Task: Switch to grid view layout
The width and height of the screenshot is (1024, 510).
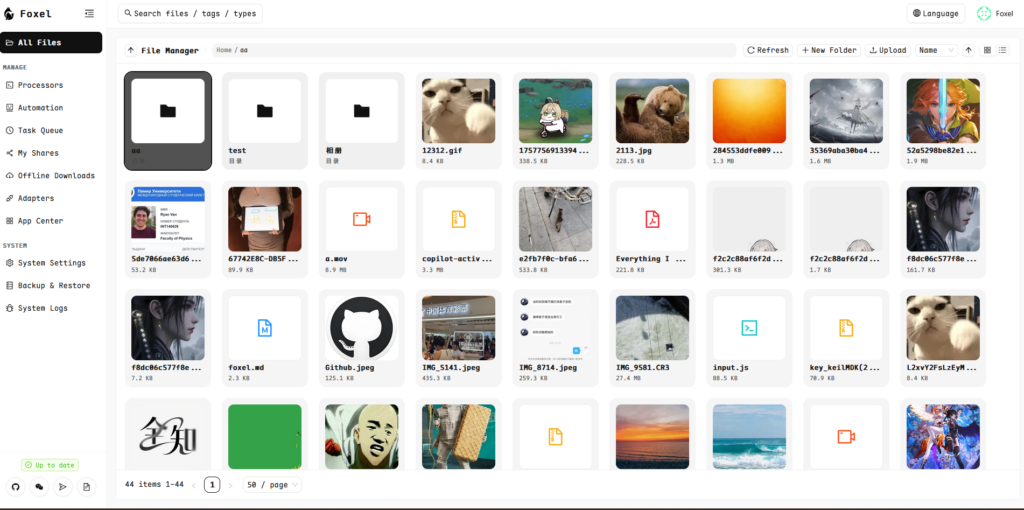Action: pos(987,50)
